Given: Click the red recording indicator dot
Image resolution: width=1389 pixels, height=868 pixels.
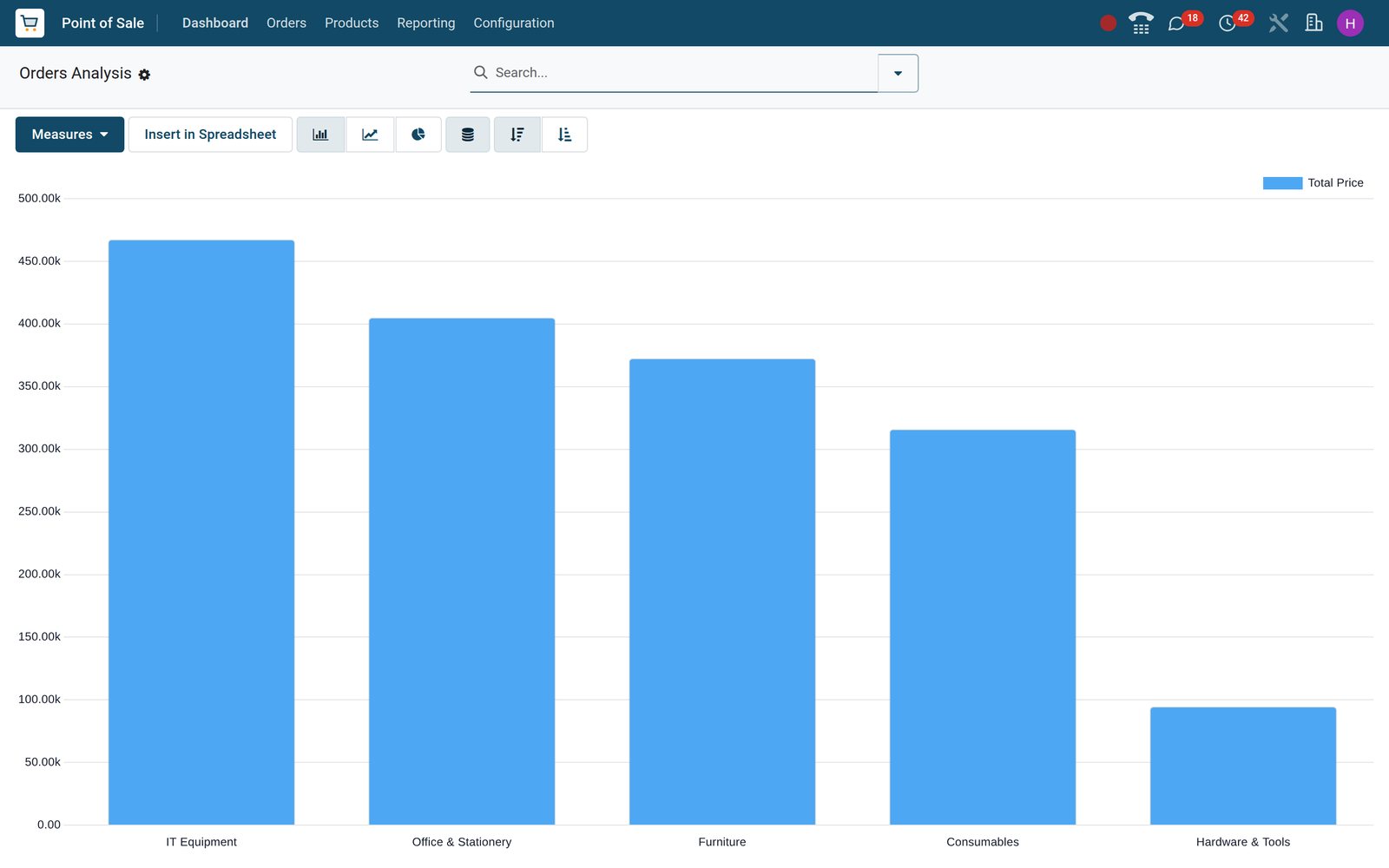Looking at the screenshot, I should [1108, 23].
